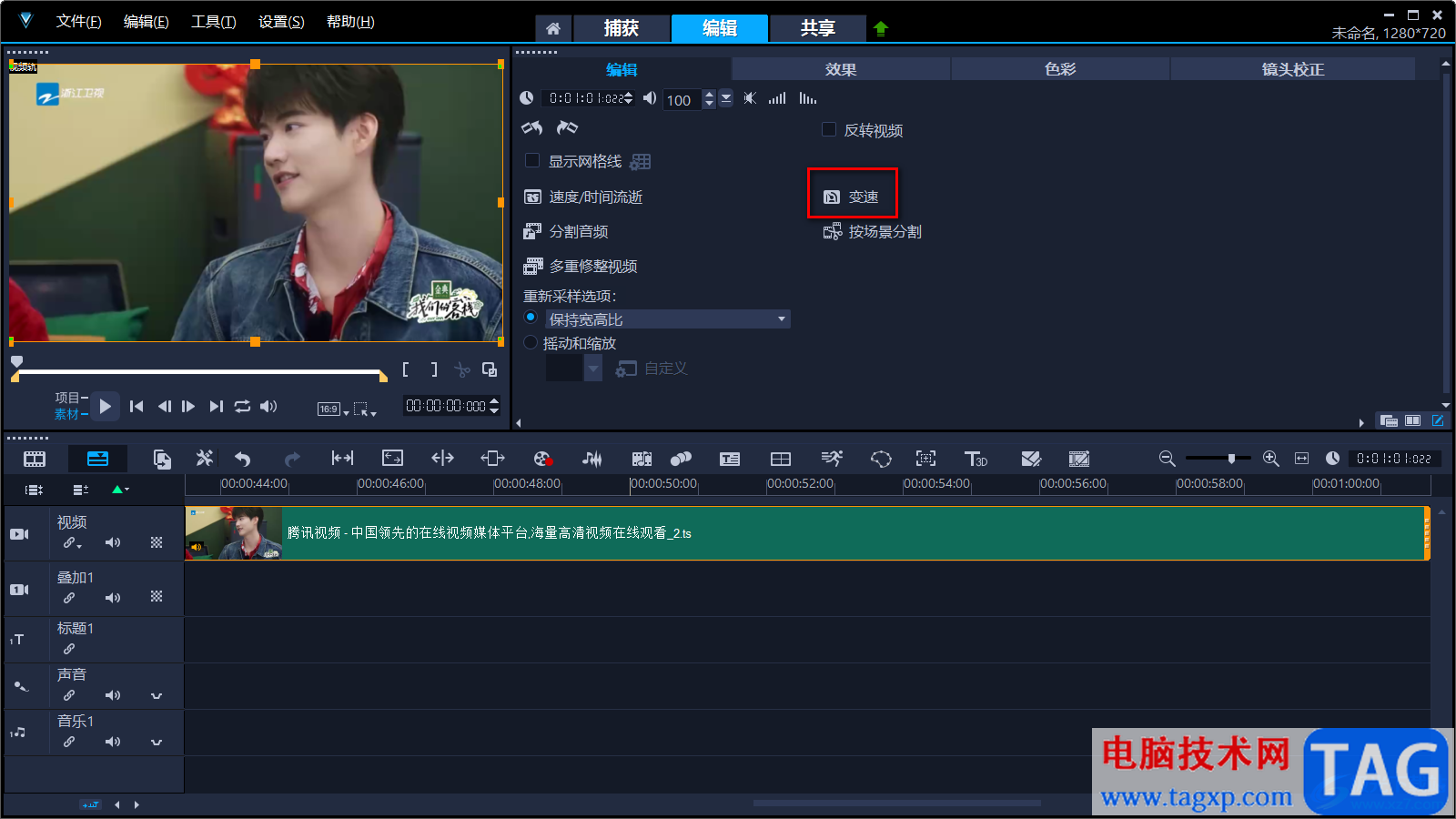This screenshot has height=819, width=1456.
Task: Open the 编辑(E) menu
Action: point(147,21)
